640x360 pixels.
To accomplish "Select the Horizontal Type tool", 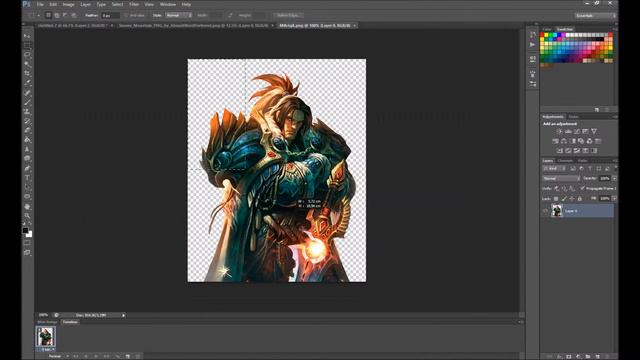I will point(27,178).
